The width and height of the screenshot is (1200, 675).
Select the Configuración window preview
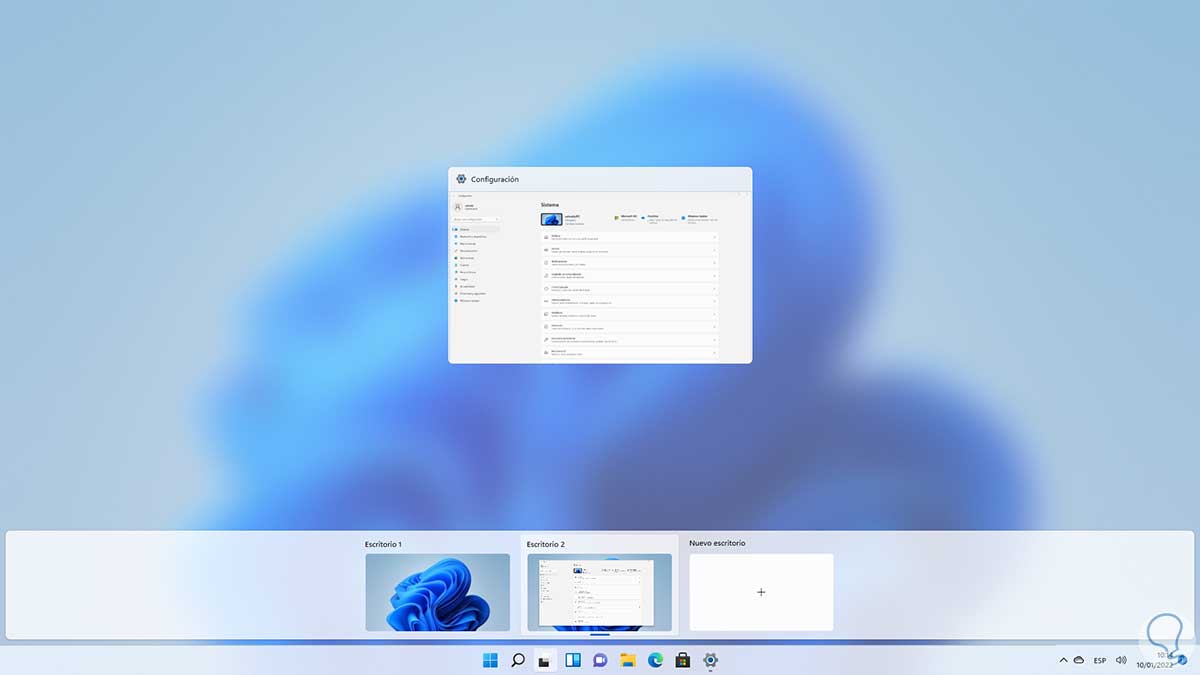pyautogui.click(x=600, y=265)
